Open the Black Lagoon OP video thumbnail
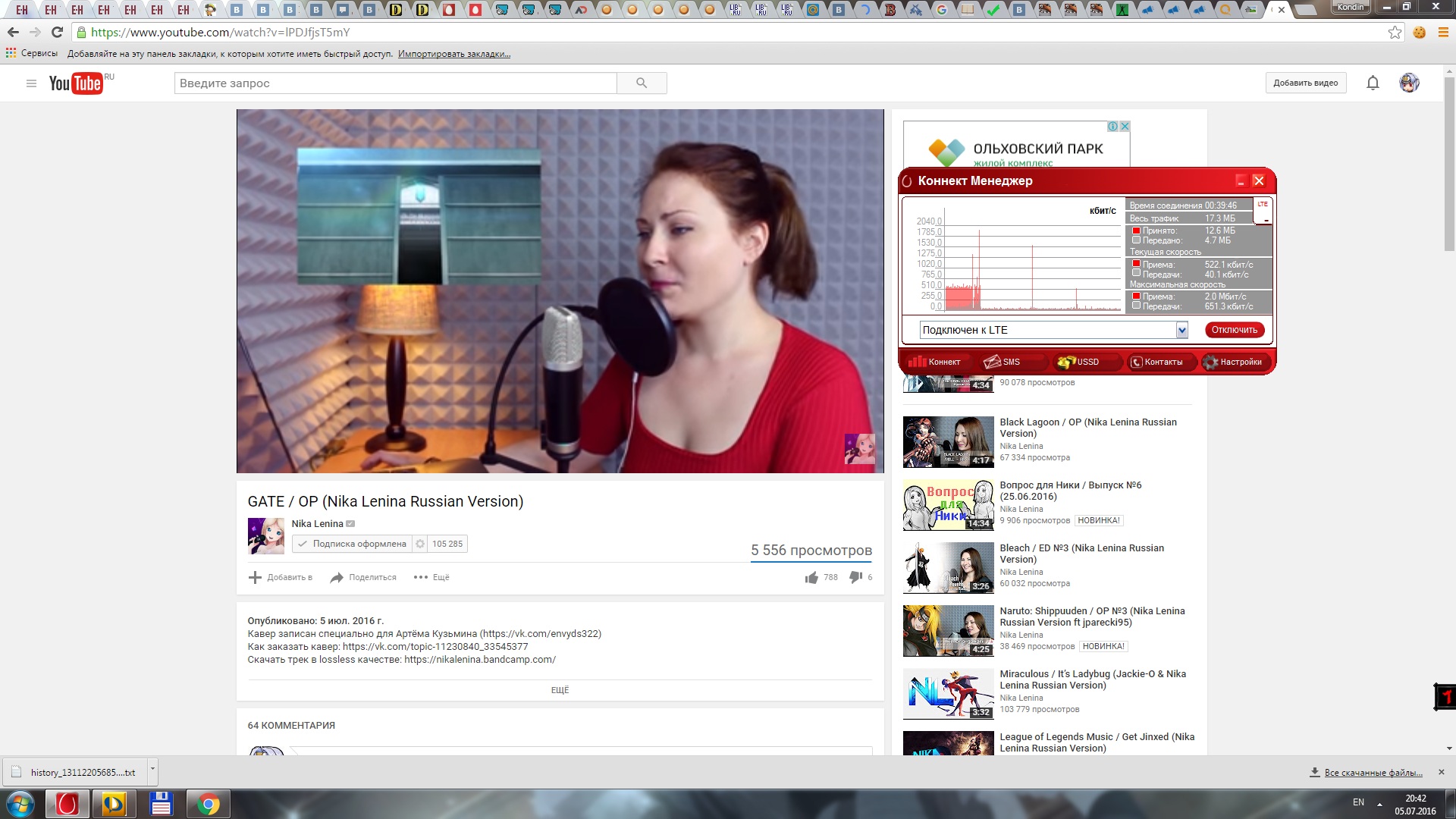The image size is (1456, 819). click(x=948, y=442)
